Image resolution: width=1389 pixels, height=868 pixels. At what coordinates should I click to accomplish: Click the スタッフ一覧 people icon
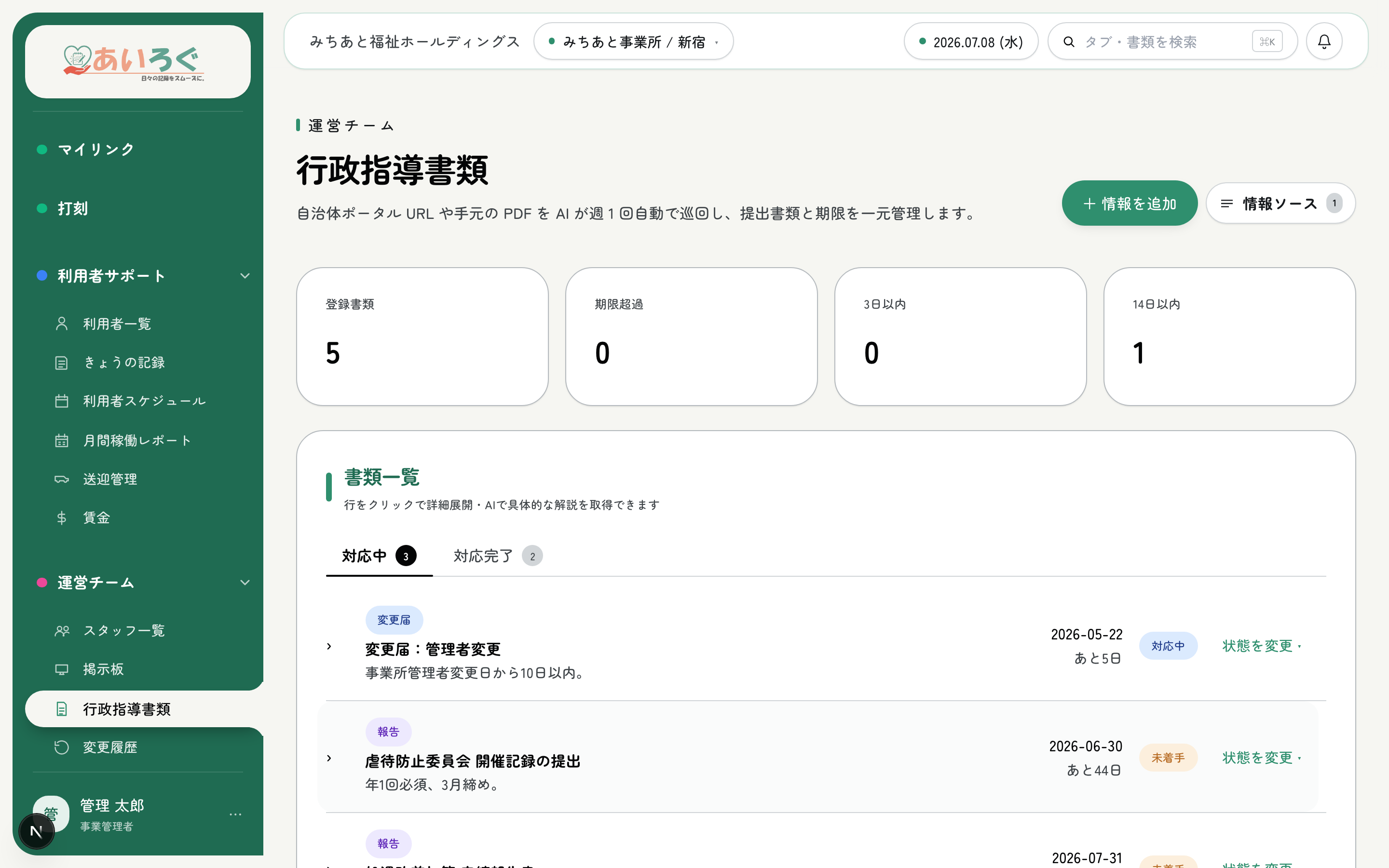[61, 631]
